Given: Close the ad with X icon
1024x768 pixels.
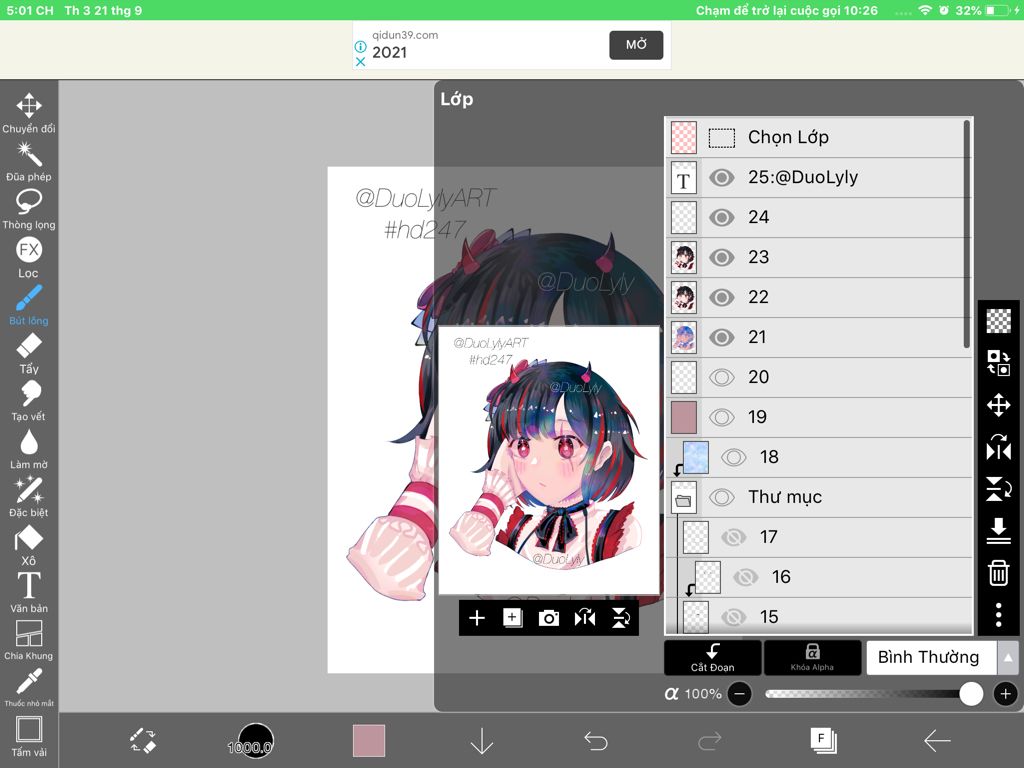Looking at the screenshot, I should 360,61.
